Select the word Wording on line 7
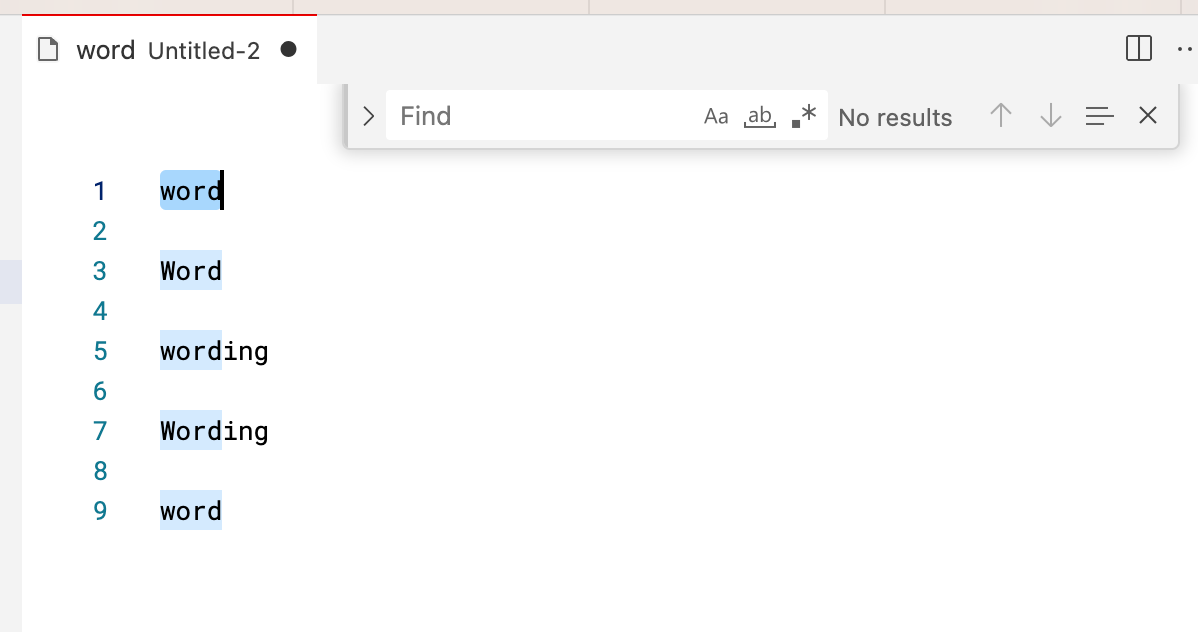 click(214, 431)
